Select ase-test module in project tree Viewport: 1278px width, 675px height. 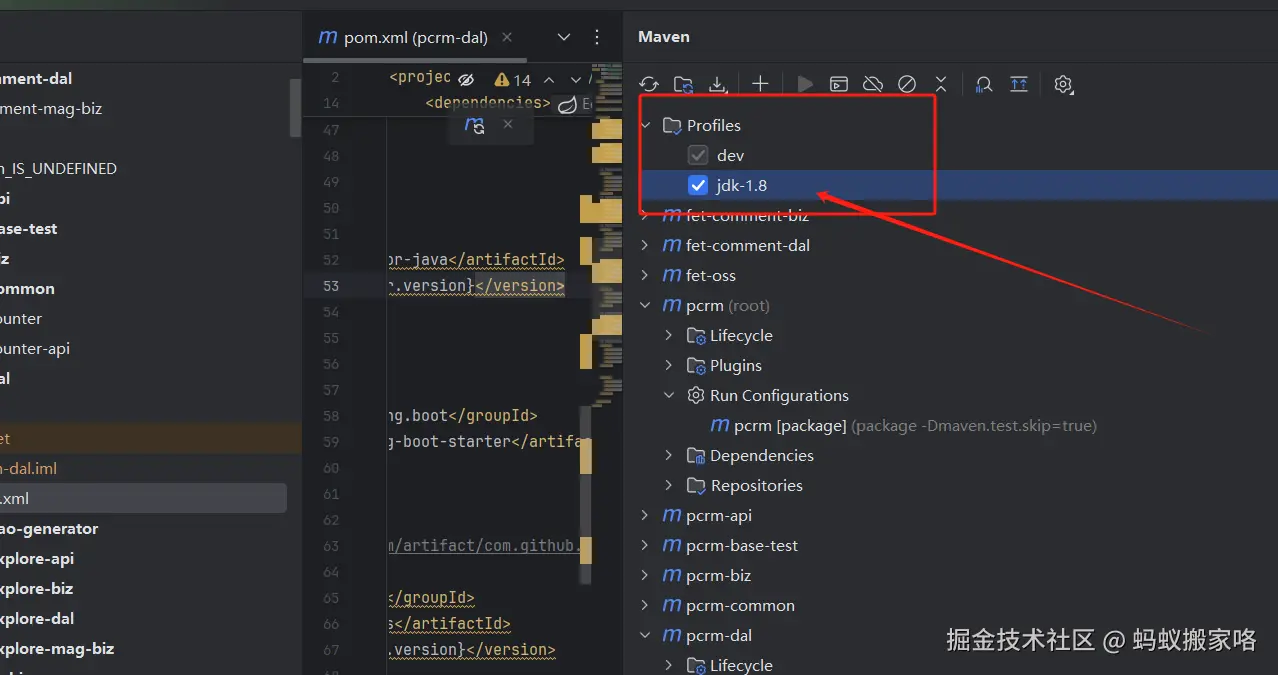29,228
